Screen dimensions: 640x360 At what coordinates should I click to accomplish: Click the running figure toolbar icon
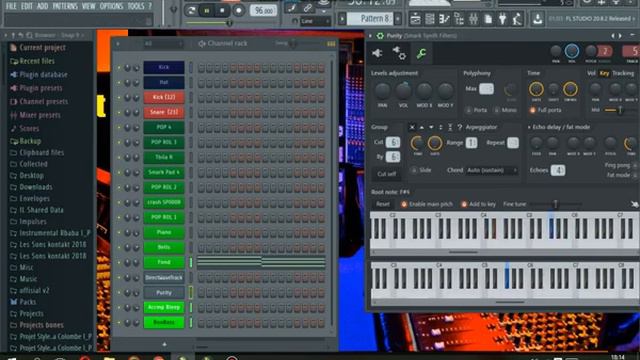pos(517,18)
